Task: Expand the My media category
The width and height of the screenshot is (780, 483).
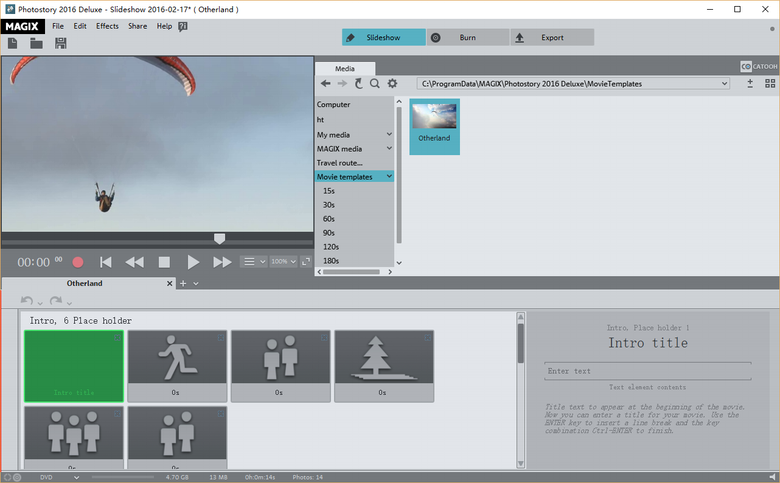Action: click(389, 134)
